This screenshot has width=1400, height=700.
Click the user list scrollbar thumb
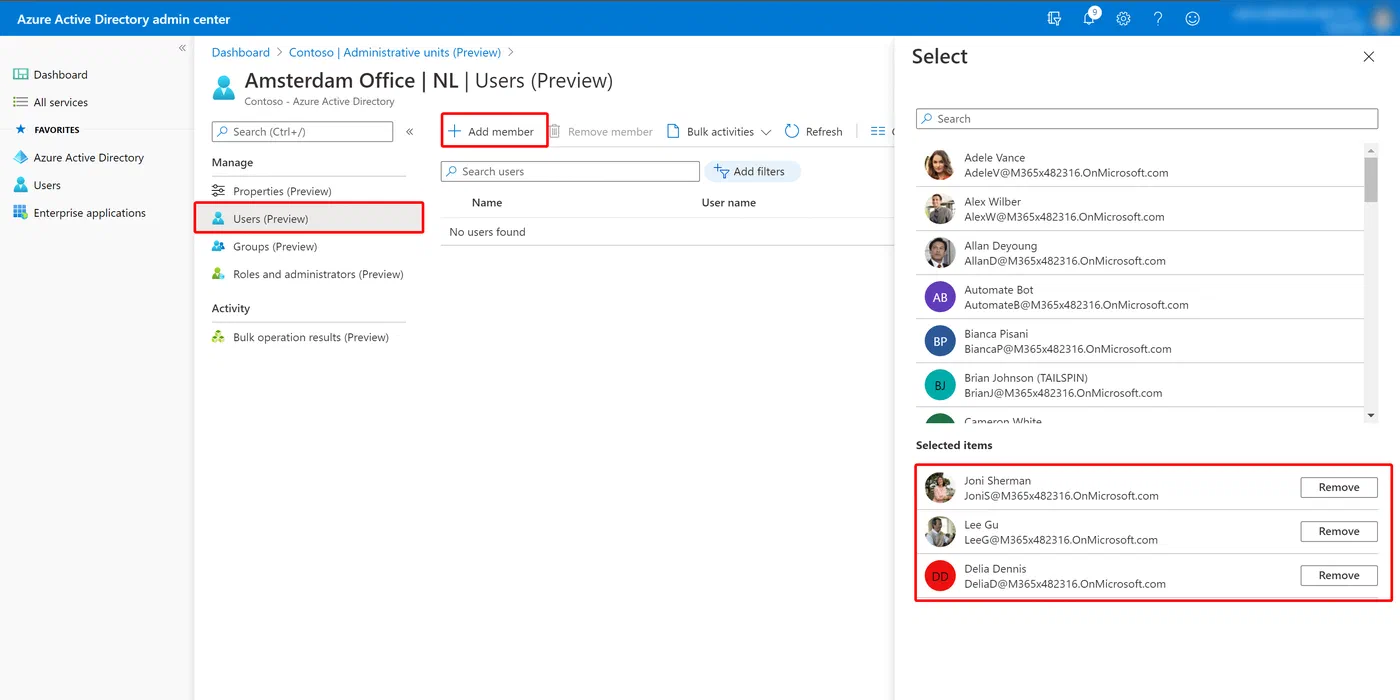[1371, 180]
